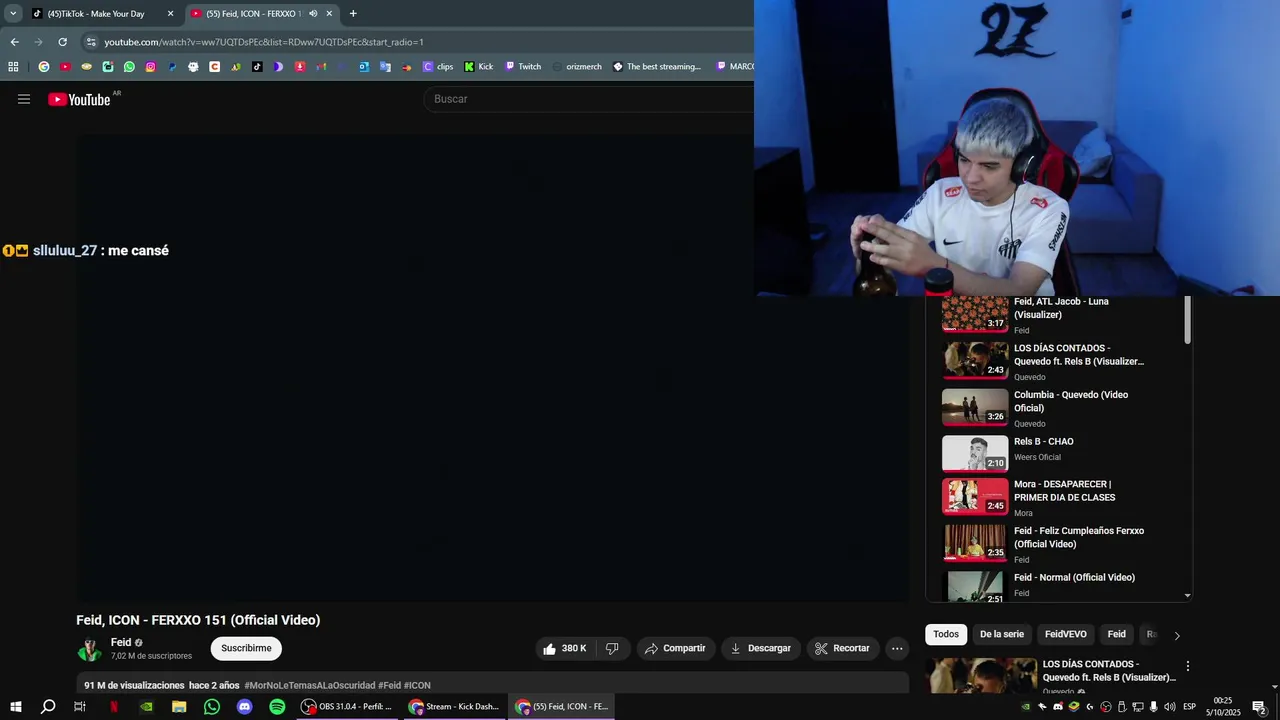
Task: Go back with the browser back arrow
Action: 14,42
